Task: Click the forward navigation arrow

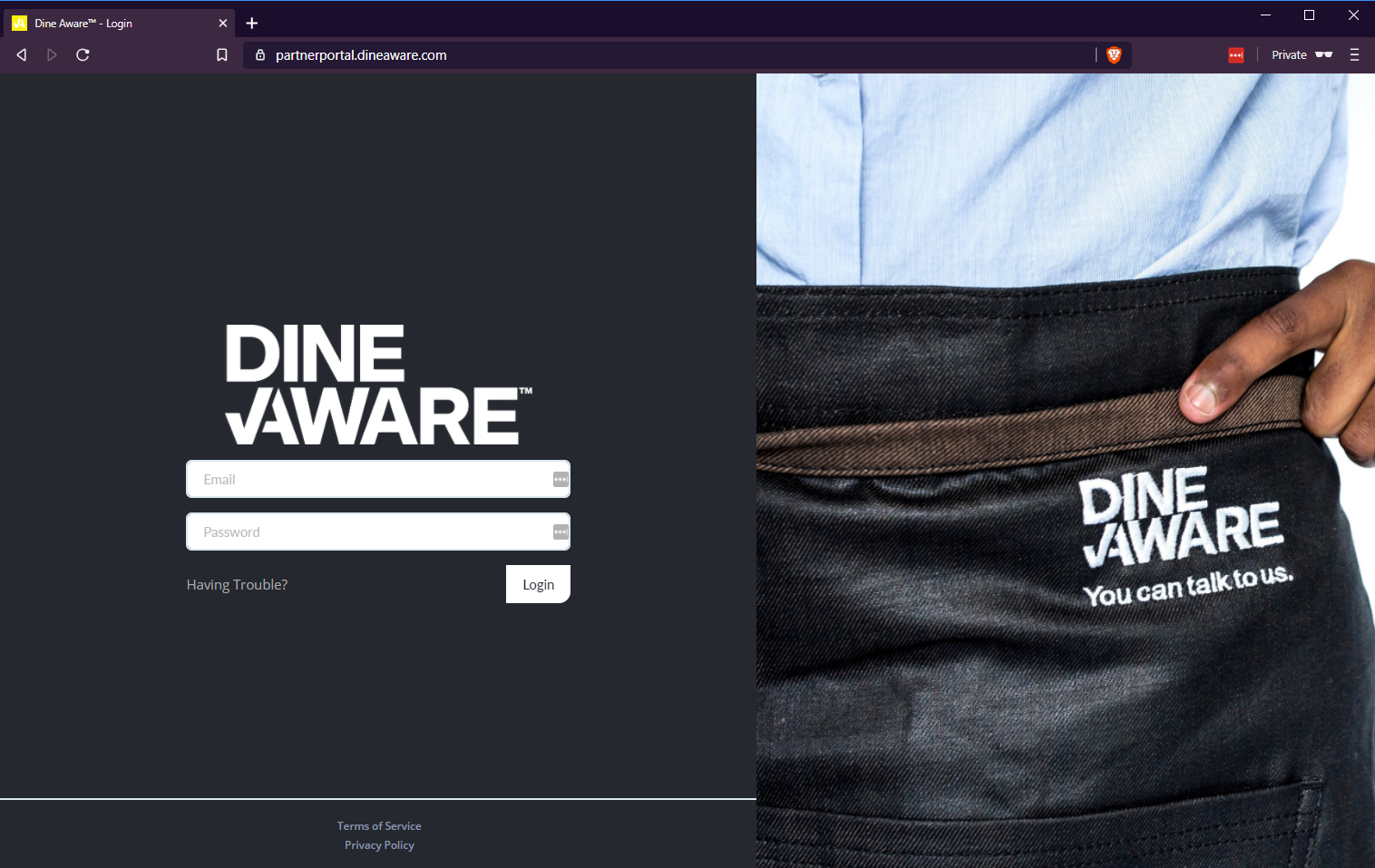Action: click(x=52, y=55)
